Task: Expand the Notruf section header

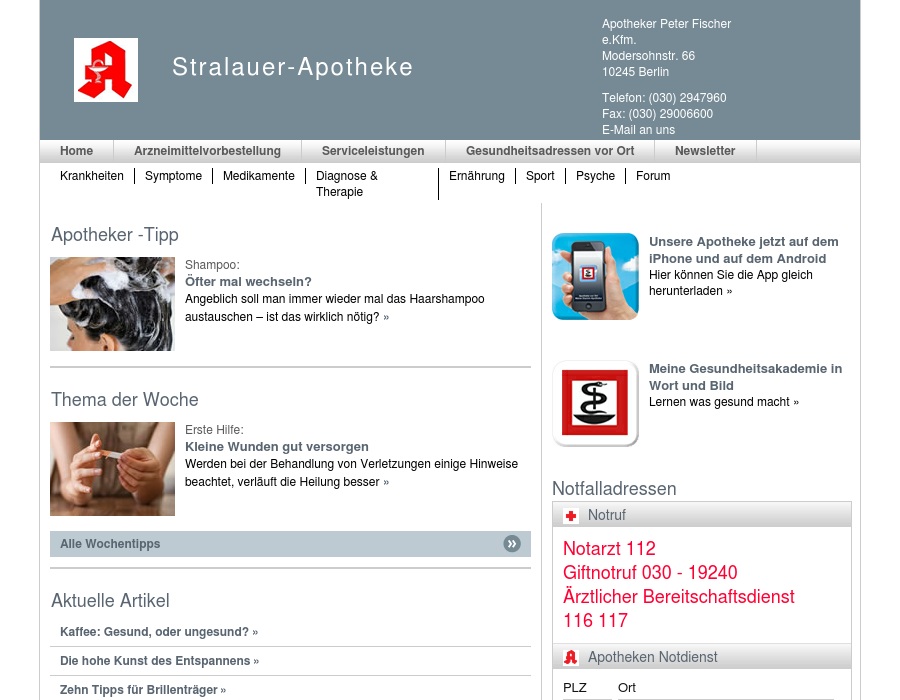Action: pyautogui.click(x=700, y=515)
